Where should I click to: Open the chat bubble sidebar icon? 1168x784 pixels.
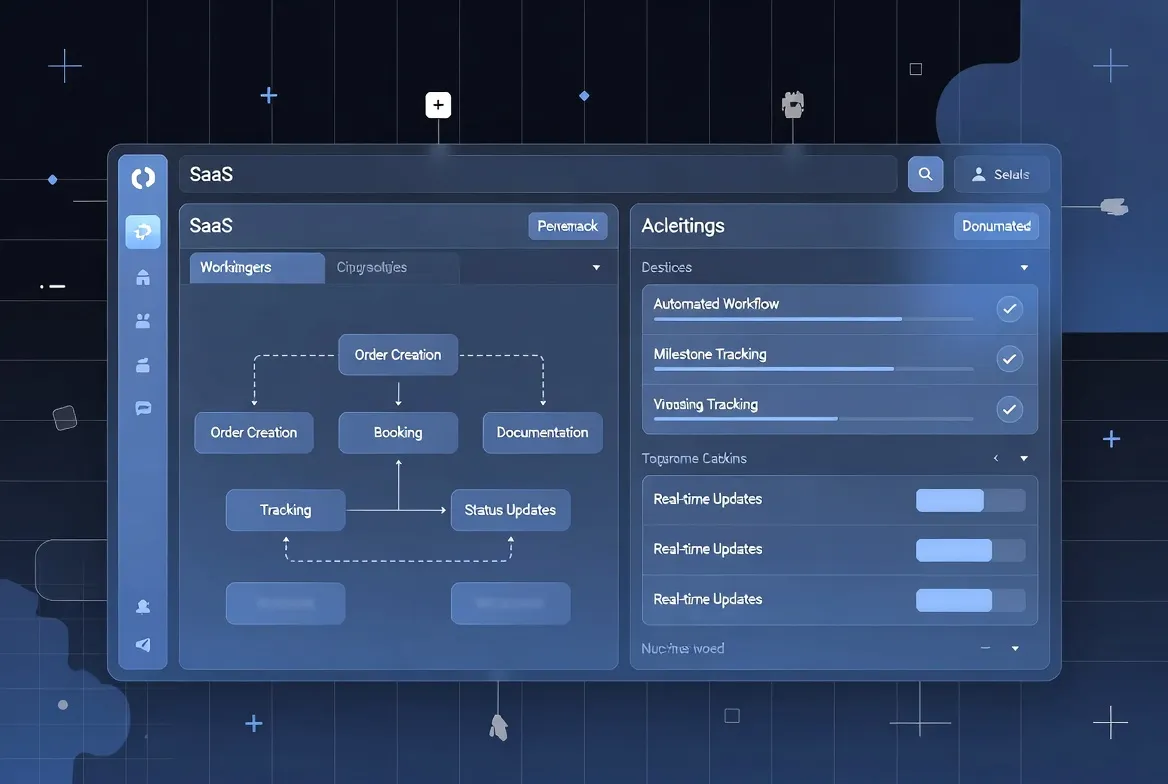143,408
